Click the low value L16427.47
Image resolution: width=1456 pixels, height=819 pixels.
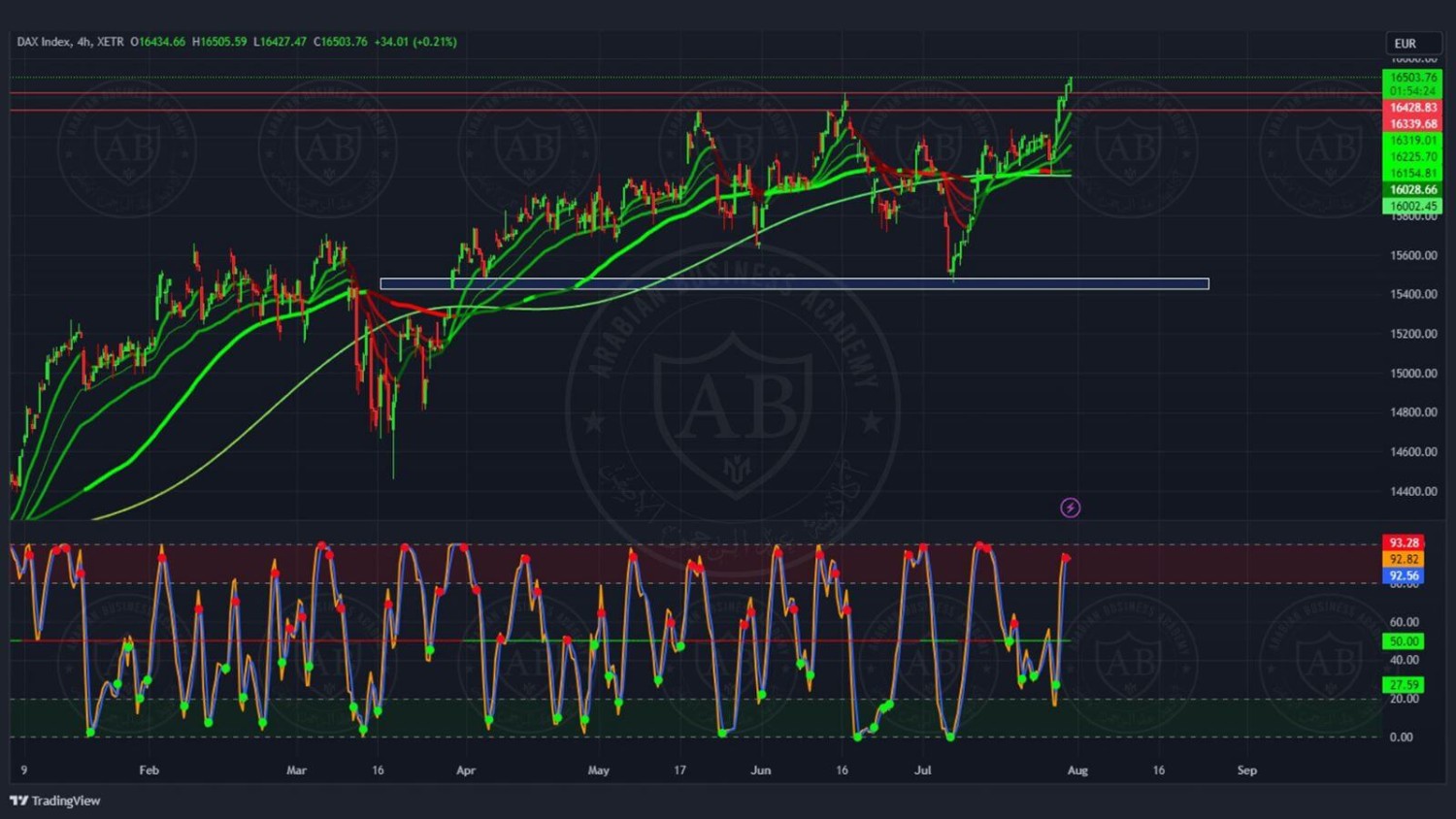tap(280, 42)
